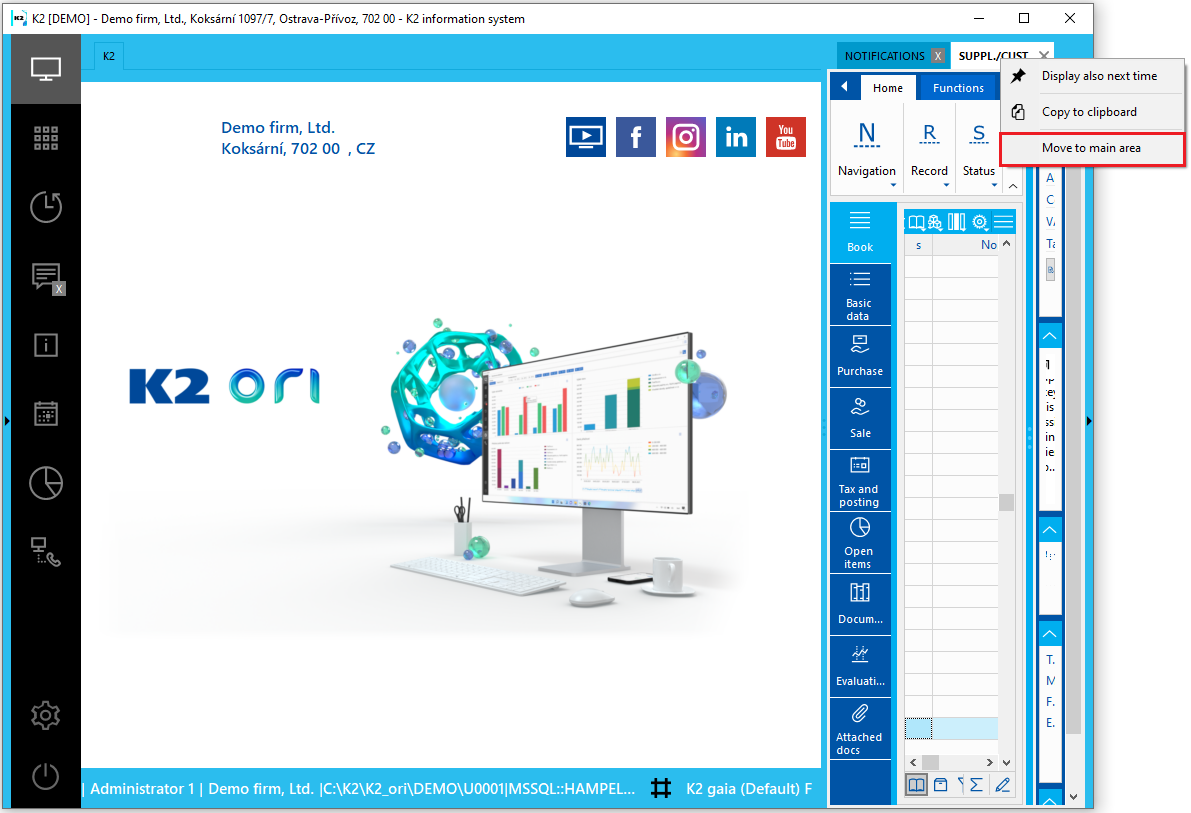
Task: Open the desktop monitor icon in left sidebar
Action: (x=46, y=69)
